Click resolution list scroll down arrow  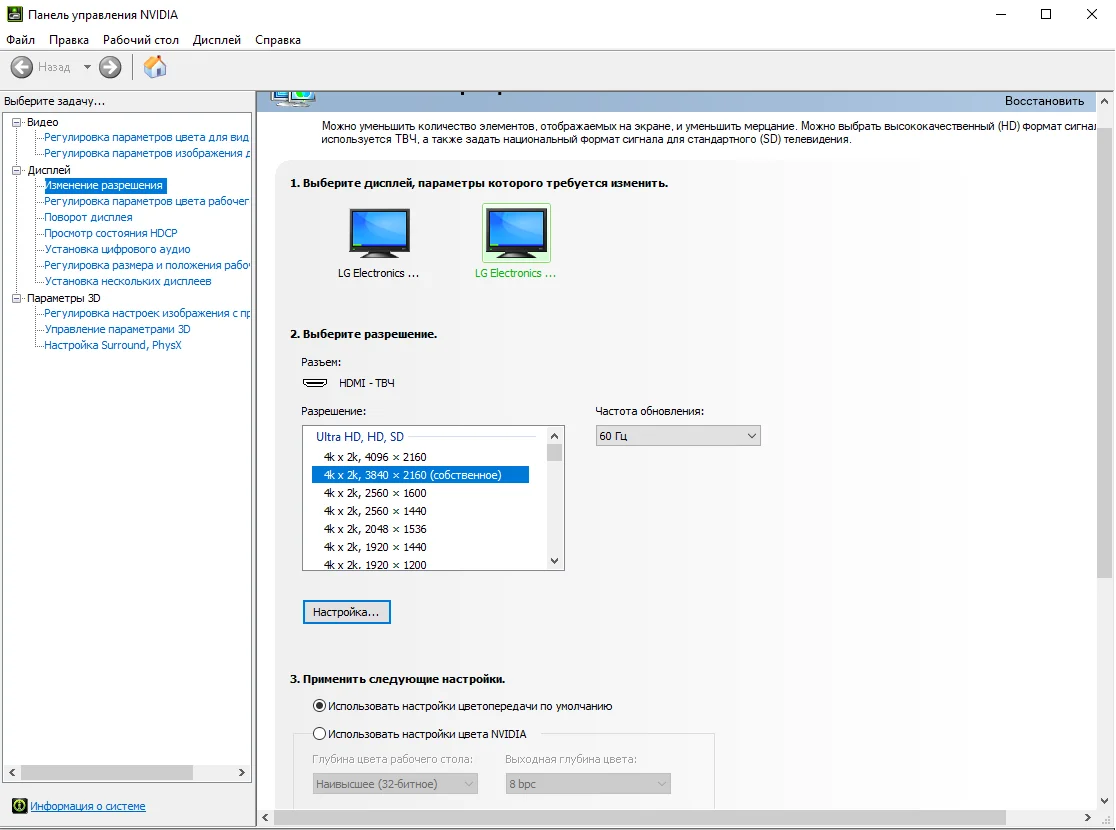tap(554, 561)
